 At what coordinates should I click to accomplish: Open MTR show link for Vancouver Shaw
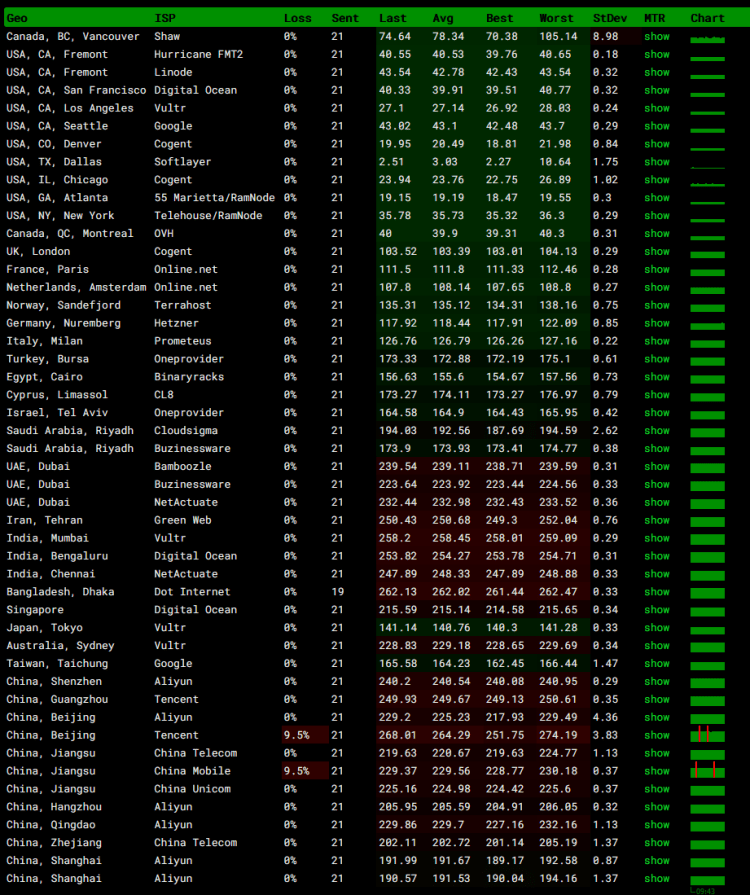point(656,37)
